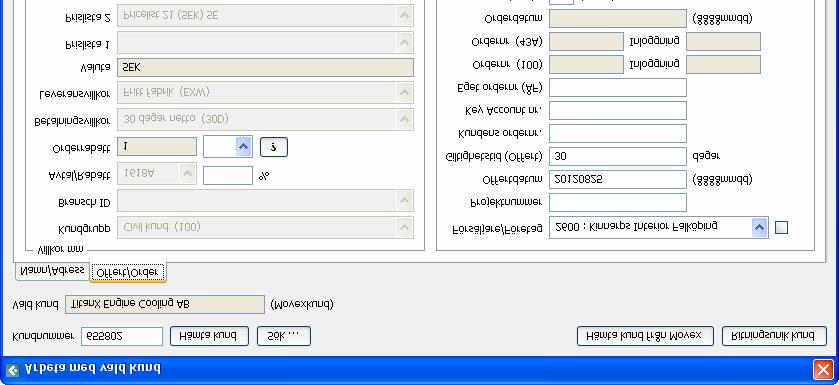Click Inloggning field in Ordernr (100) row
The image size is (839, 385).
[x=723, y=65]
